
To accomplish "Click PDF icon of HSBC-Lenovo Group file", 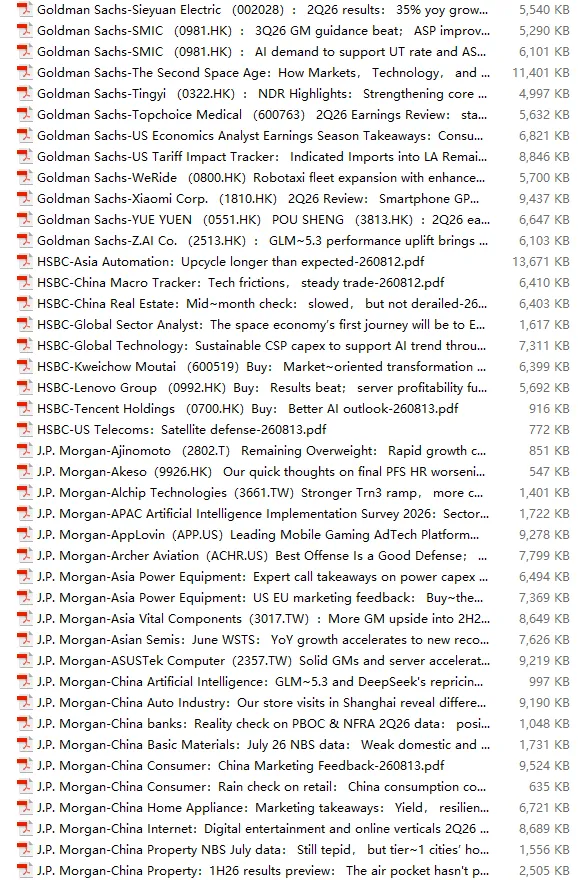I will [25, 388].
